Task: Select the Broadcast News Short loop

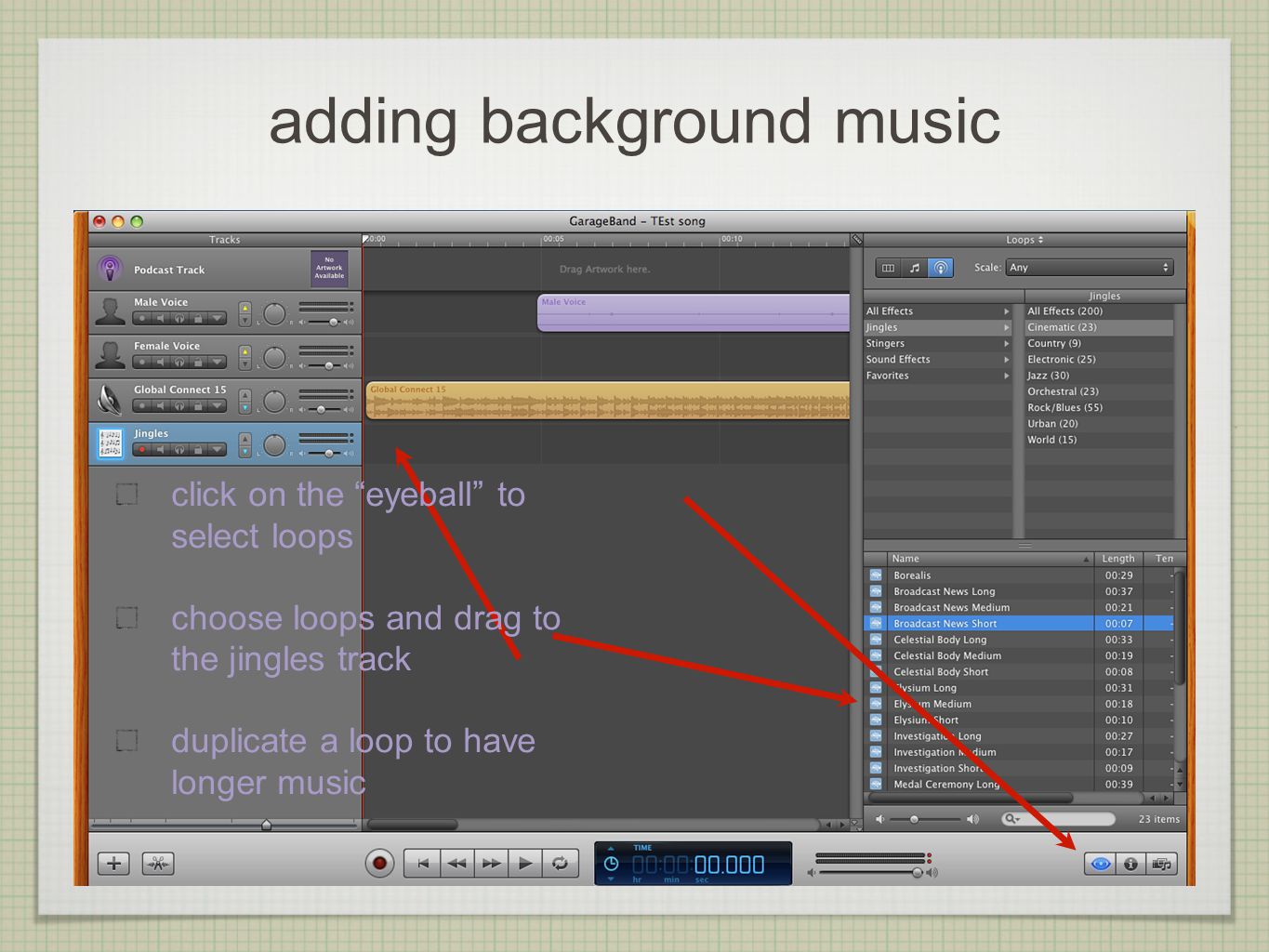Action: [x=1018, y=624]
